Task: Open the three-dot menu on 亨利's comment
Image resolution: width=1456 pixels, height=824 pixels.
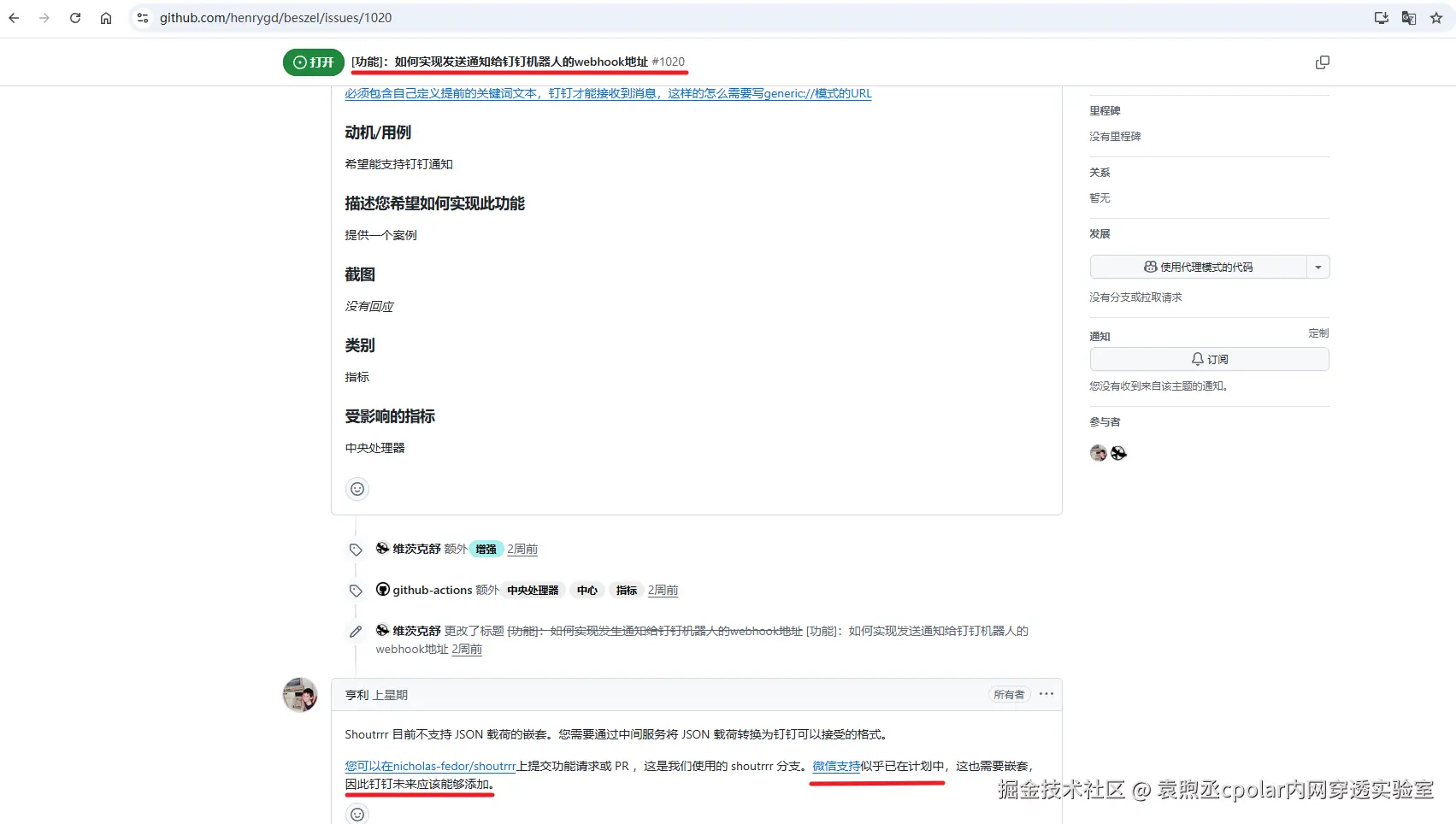Action: (x=1046, y=694)
